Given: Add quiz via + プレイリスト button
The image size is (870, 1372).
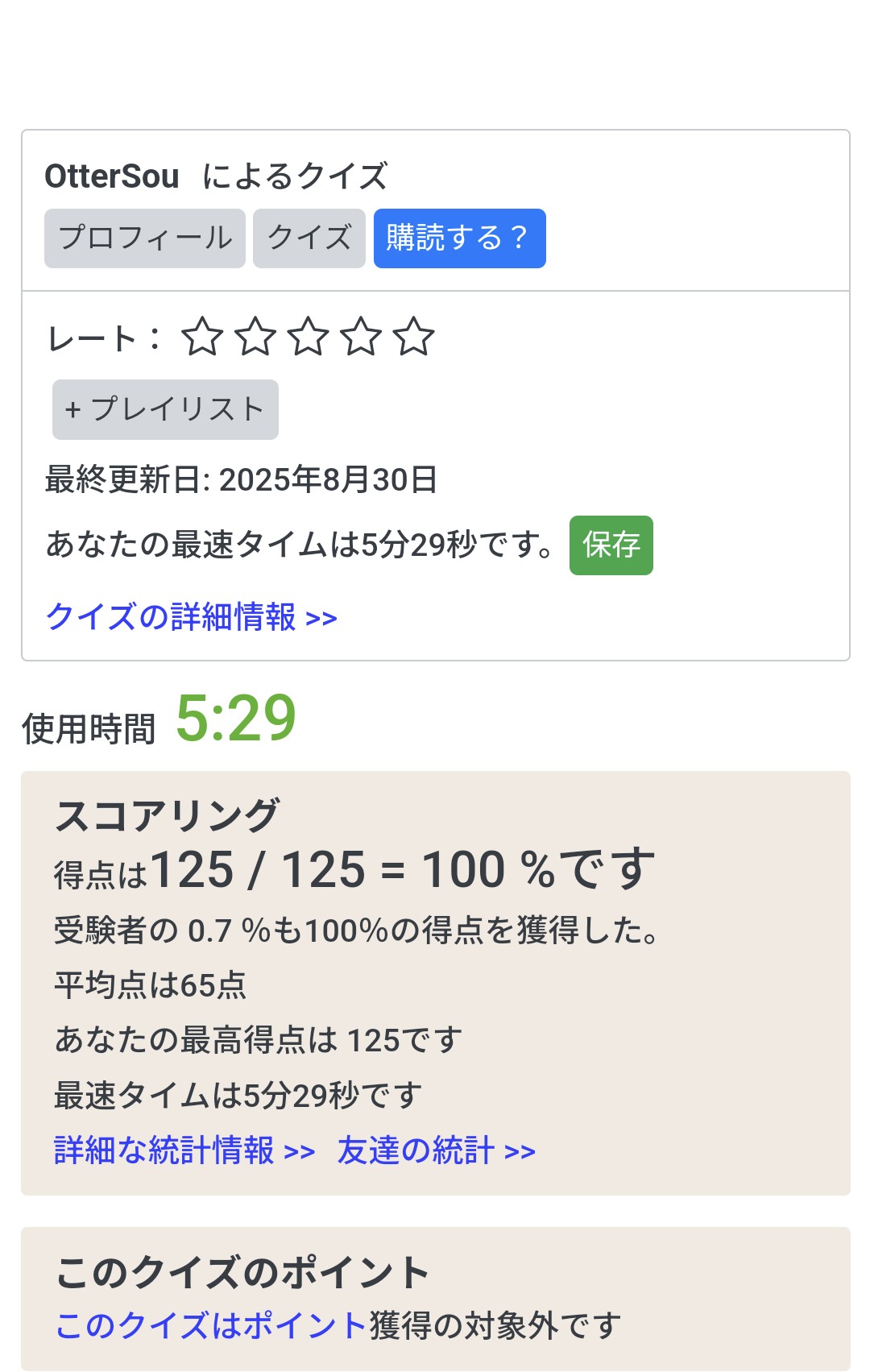Looking at the screenshot, I should point(165,409).
